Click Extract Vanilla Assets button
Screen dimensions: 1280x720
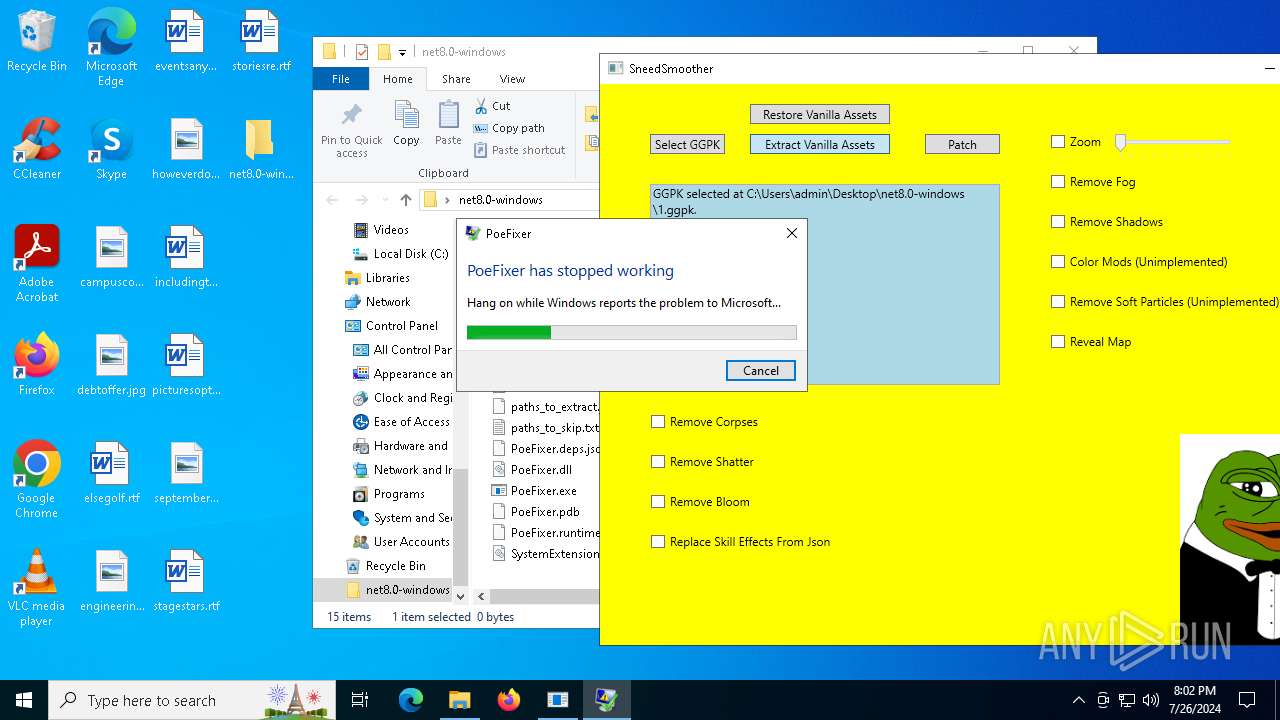click(x=820, y=144)
